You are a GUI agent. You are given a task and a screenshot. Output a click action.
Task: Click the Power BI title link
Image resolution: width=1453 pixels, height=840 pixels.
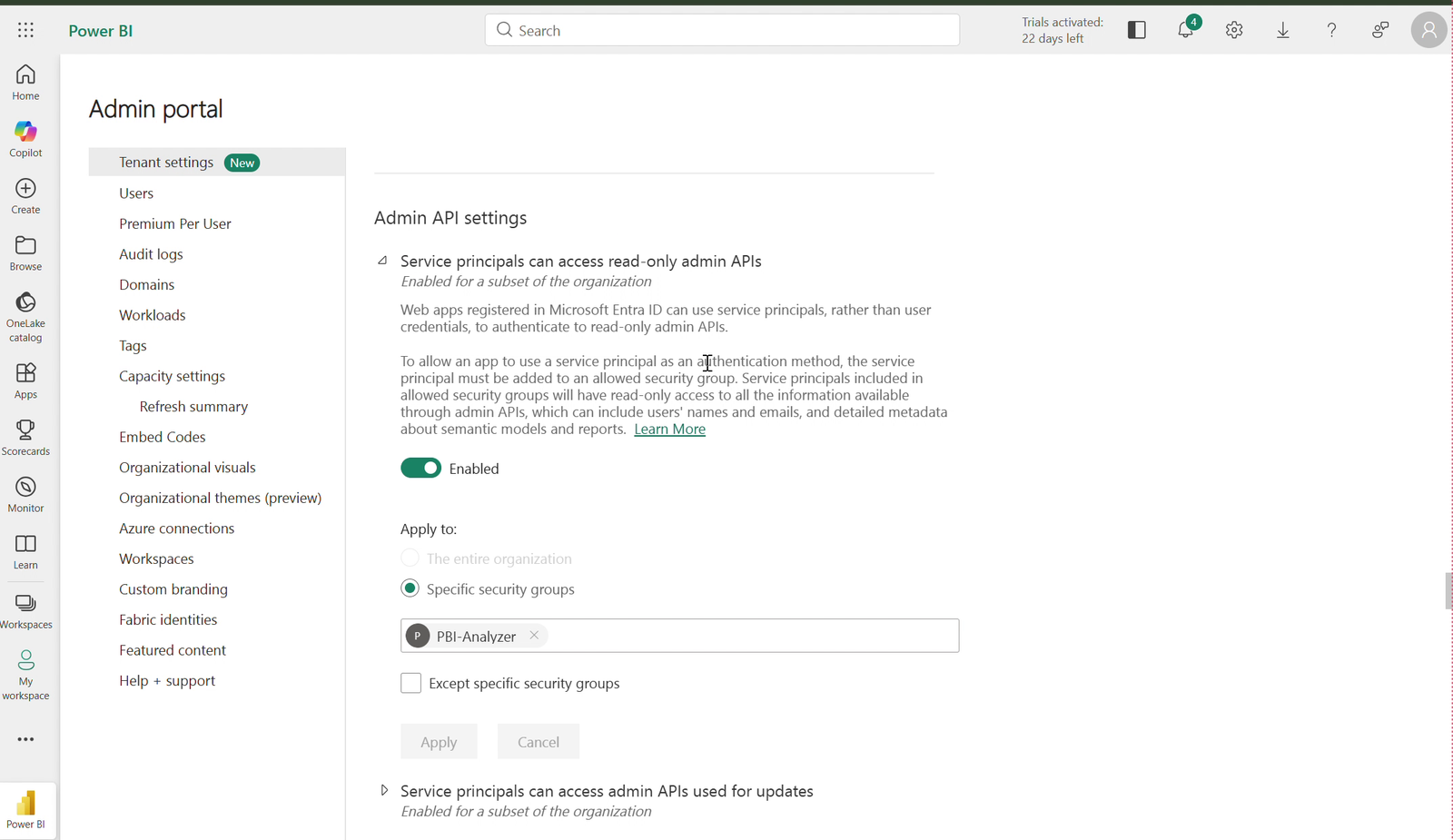point(101,31)
